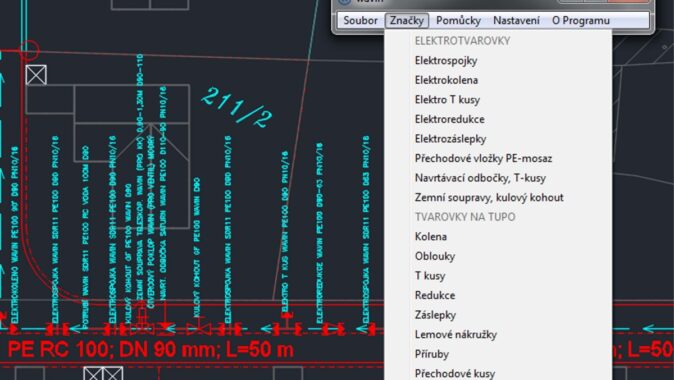Click the Značky menu tab
The image size is (674, 380).
[x=407, y=21]
